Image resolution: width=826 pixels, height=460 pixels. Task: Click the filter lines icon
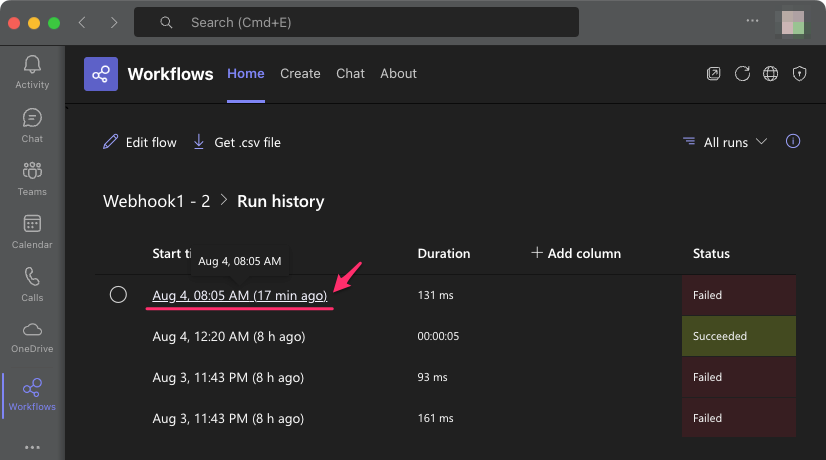689,141
